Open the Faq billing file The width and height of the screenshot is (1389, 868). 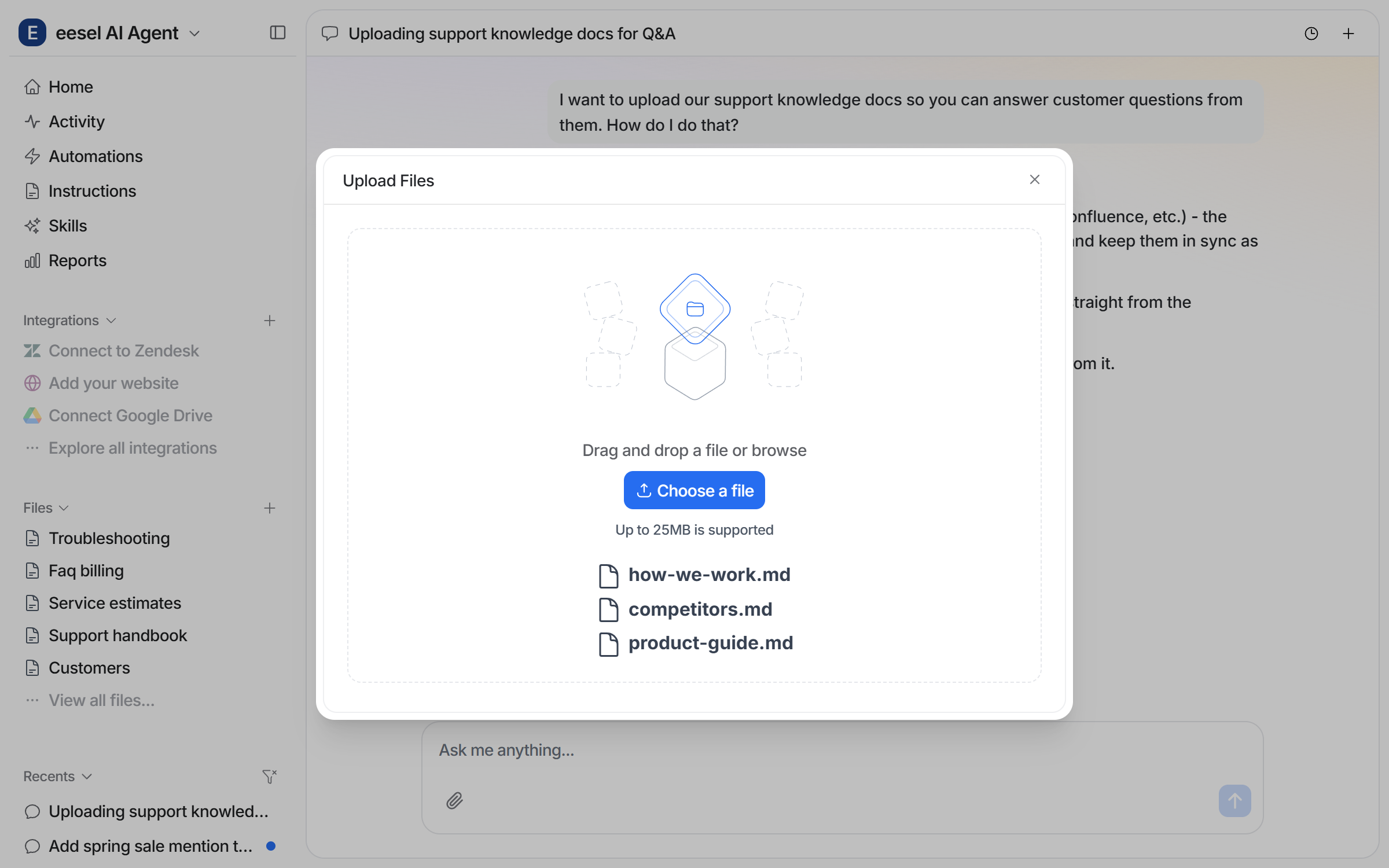point(74,571)
